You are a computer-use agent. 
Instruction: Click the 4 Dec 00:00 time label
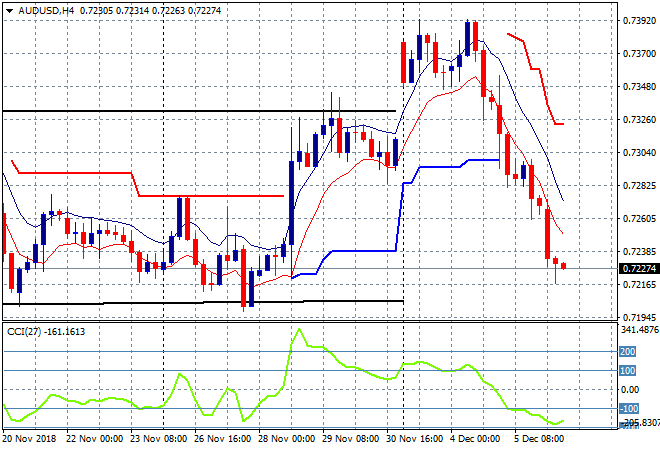click(x=475, y=439)
